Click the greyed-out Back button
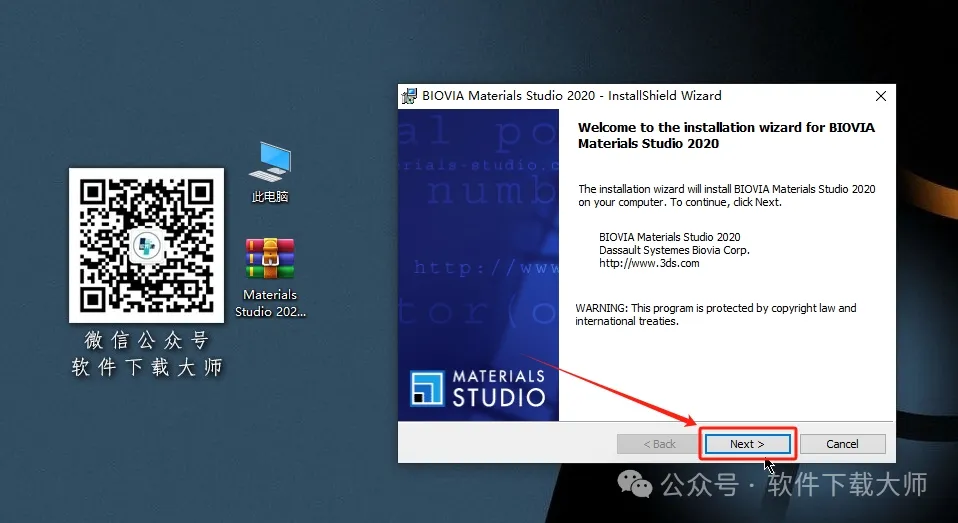958x523 pixels. click(658, 444)
